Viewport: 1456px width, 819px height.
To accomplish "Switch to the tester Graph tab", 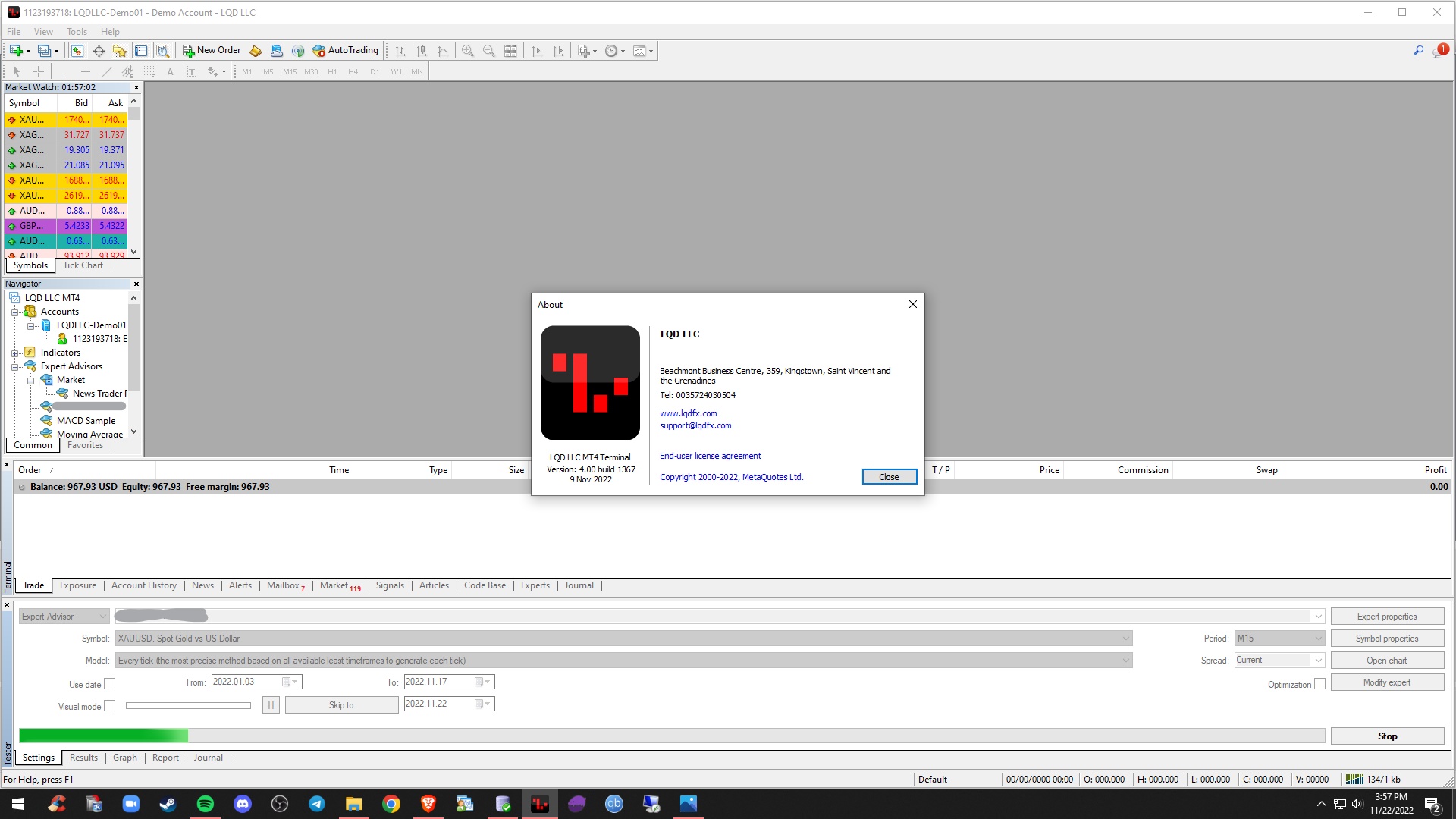I will pyautogui.click(x=125, y=758).
